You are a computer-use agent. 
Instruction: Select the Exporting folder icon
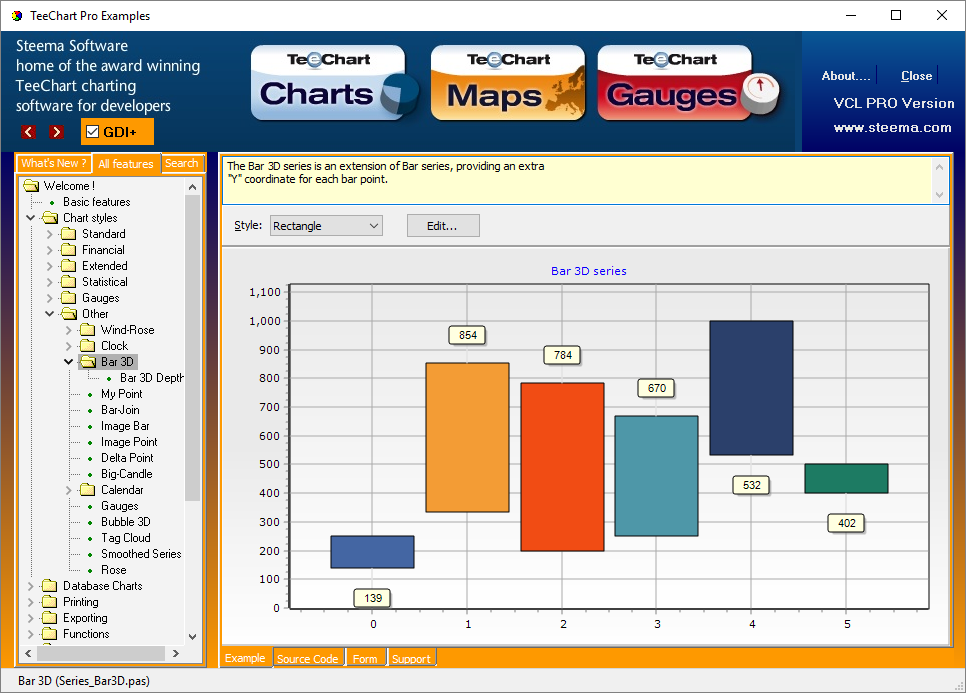point(49,618)
